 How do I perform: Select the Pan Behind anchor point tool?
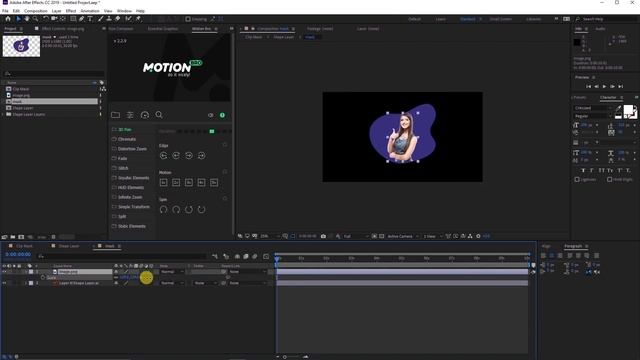point(63,19)
